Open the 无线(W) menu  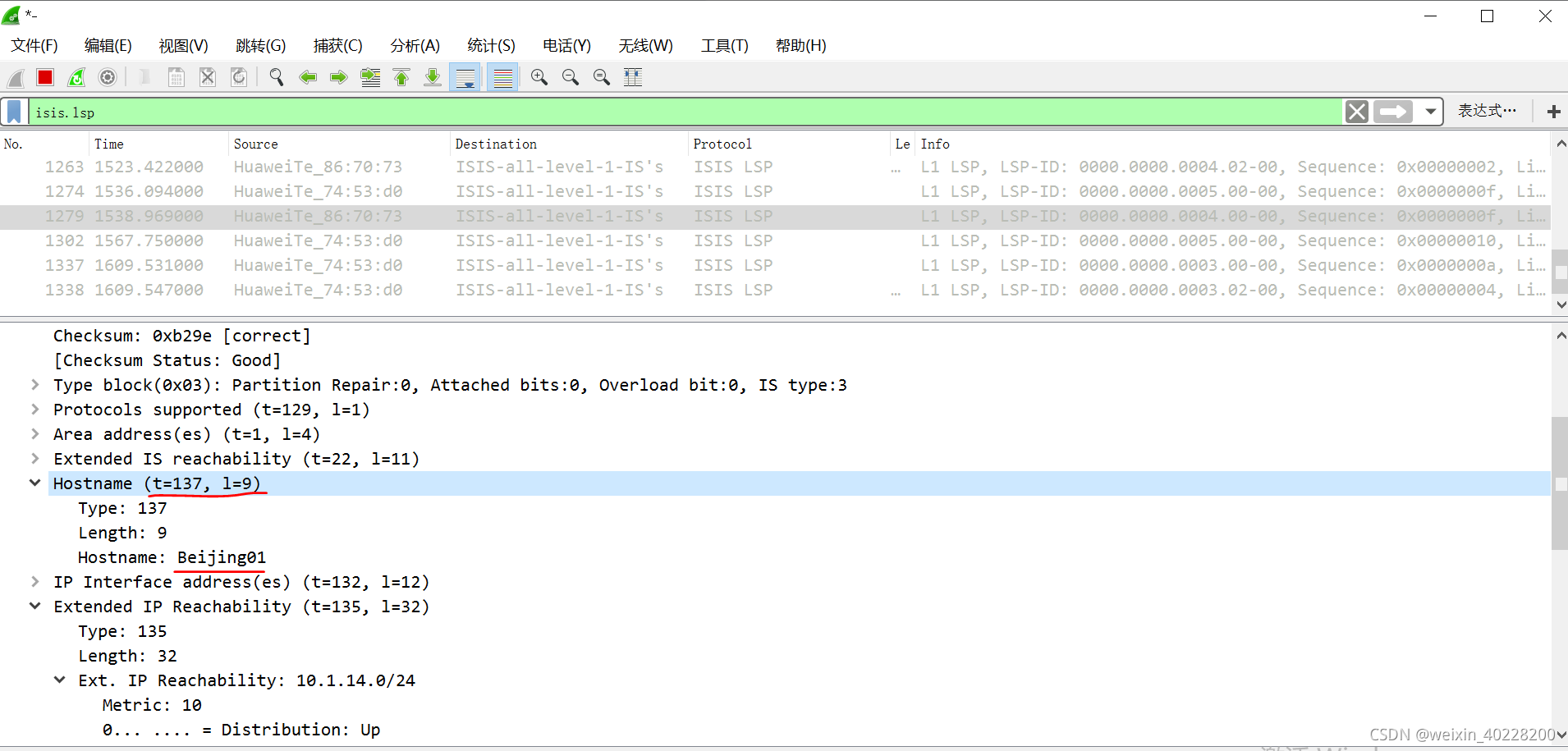point(645,45)
